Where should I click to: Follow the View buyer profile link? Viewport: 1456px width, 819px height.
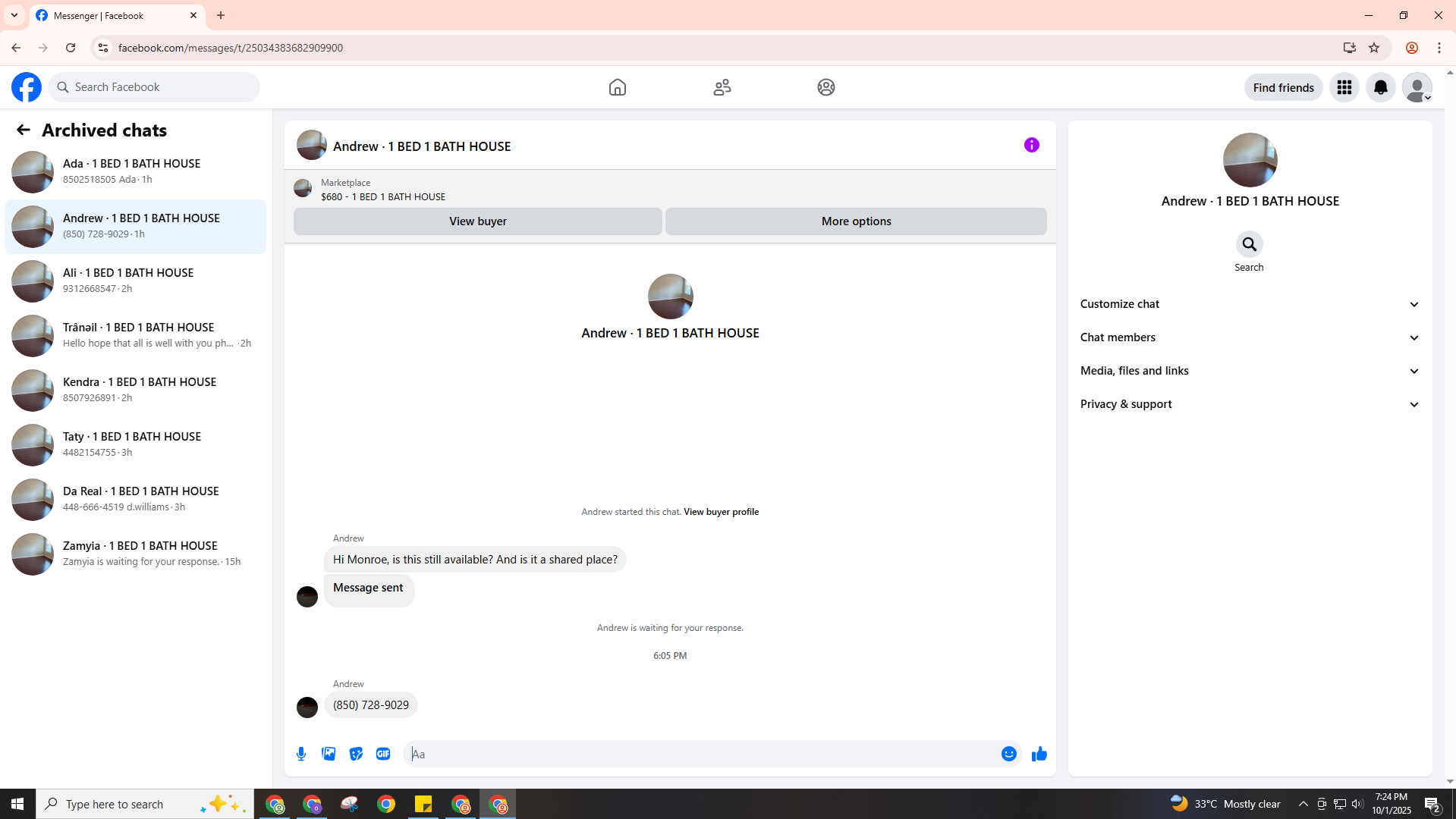point(721,512)
